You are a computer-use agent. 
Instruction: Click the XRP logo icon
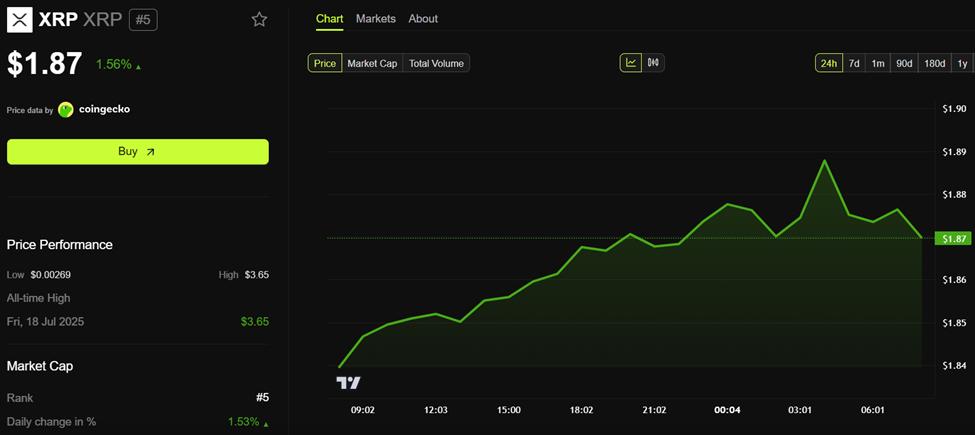tap(19, 20)
